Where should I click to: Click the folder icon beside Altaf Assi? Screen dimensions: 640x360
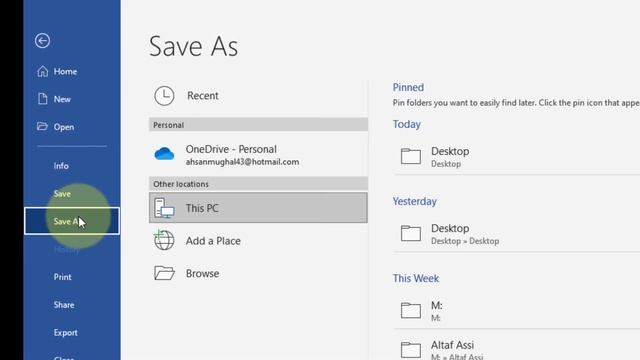coord(411,350)
